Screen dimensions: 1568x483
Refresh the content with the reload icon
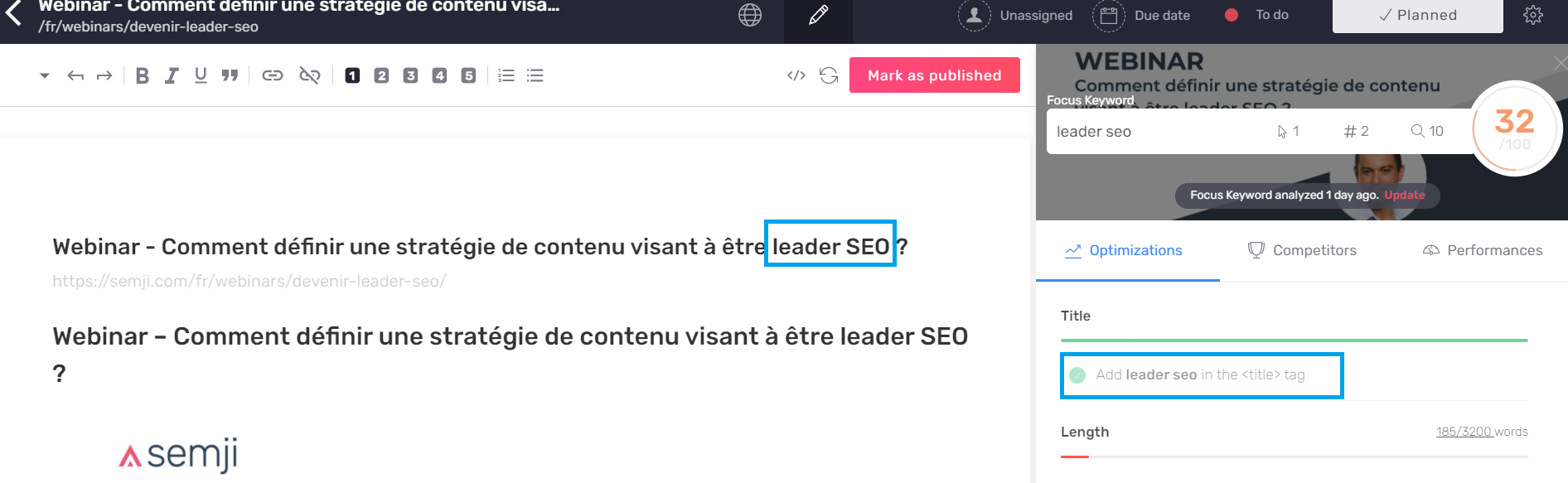[x=829, y=75]
